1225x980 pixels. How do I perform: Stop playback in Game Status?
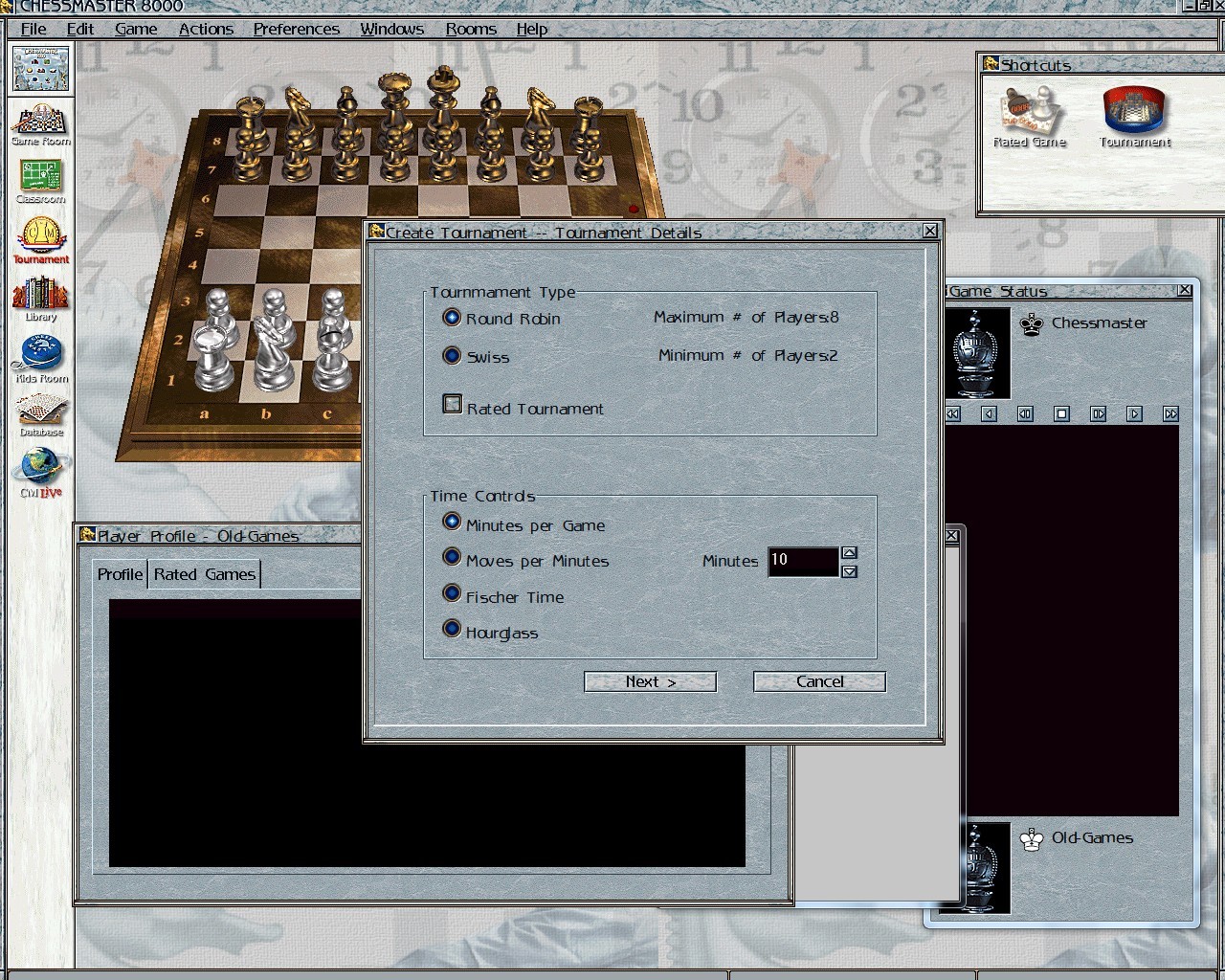[x=1061, y=414]
